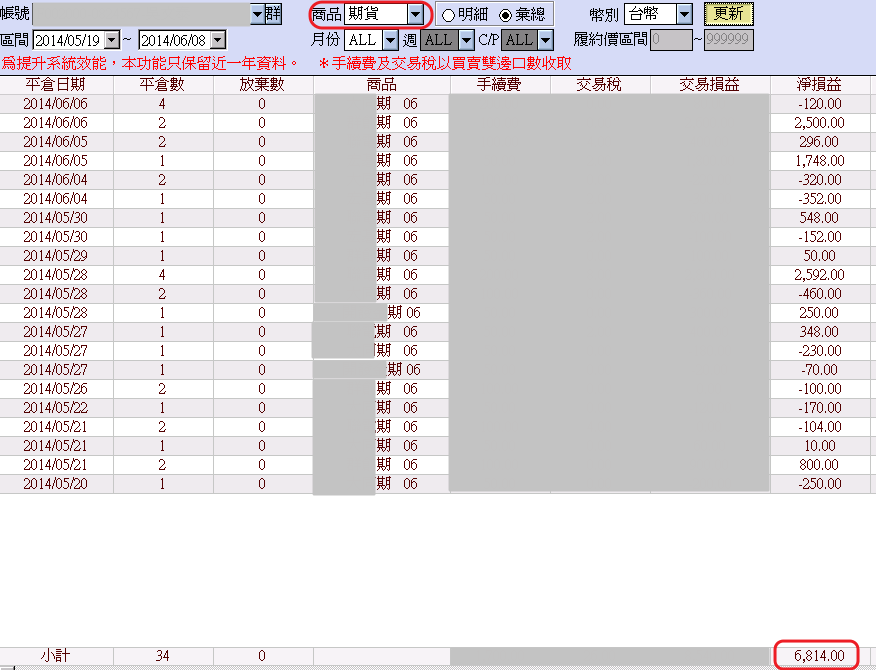Click the 2014/05/22 date cell
The height and width of the screenshot is (670, 876).
(x=56, y=408)
